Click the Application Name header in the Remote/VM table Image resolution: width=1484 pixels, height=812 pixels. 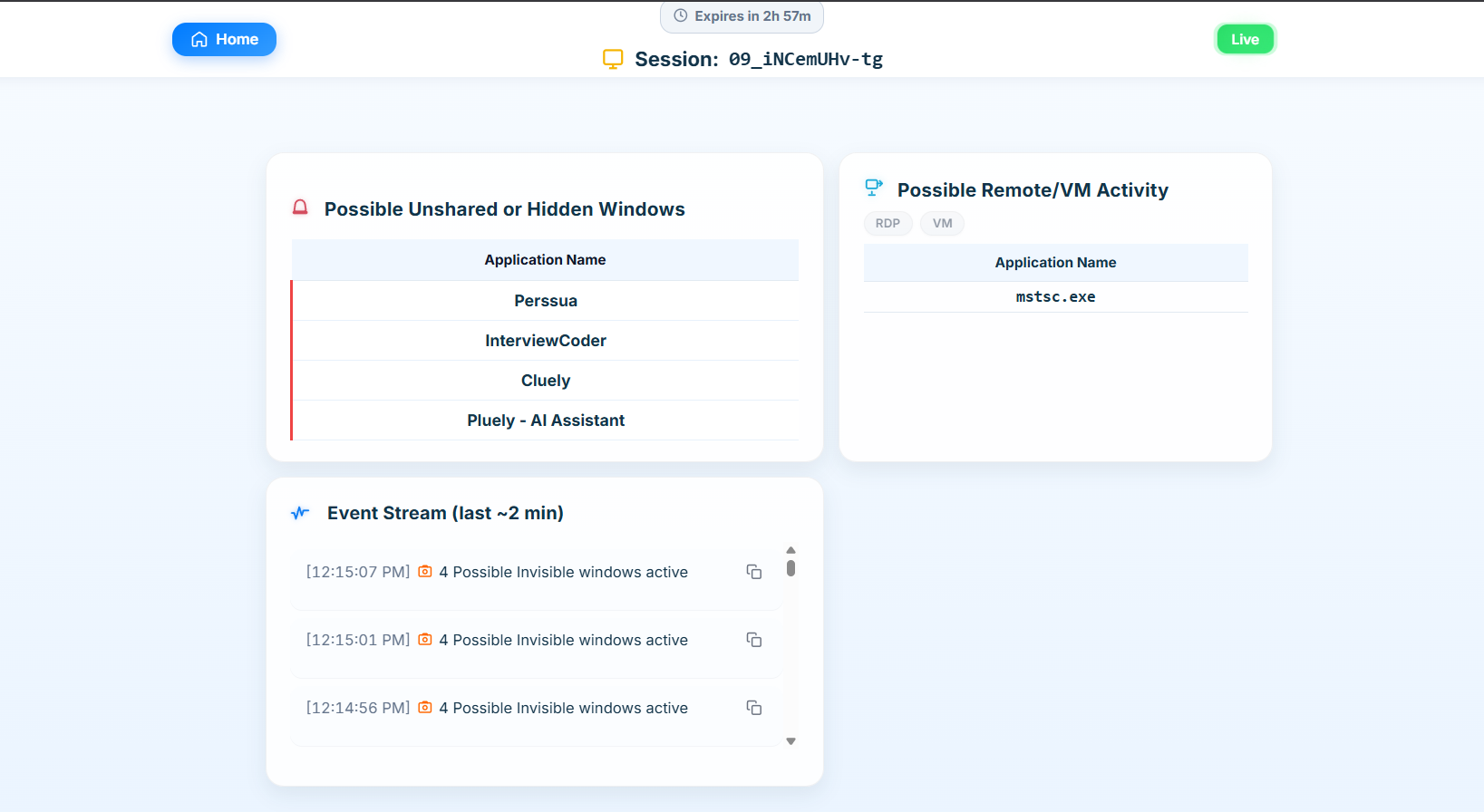click(1055, 263)
